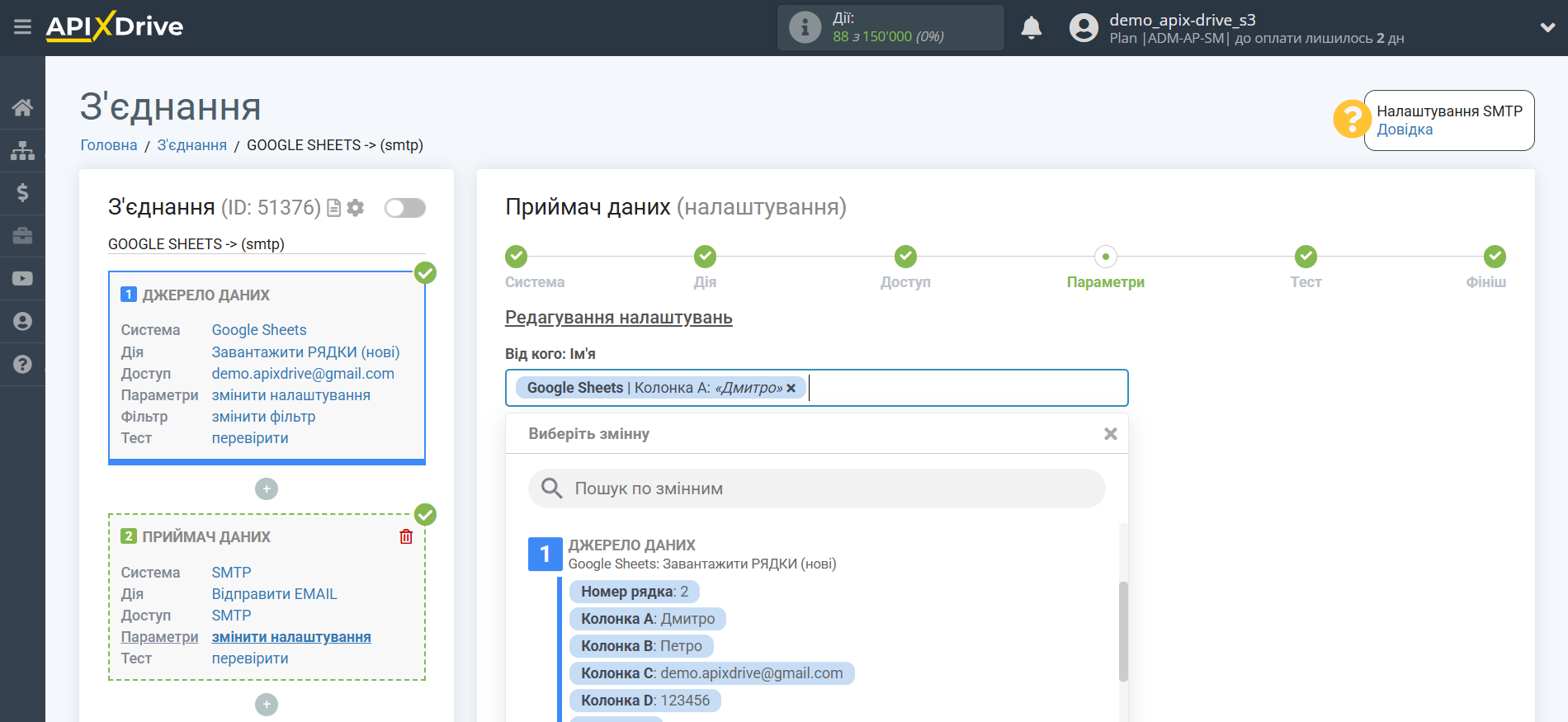
Task: Add step with plus below receiver block
Action: point(267,705)
